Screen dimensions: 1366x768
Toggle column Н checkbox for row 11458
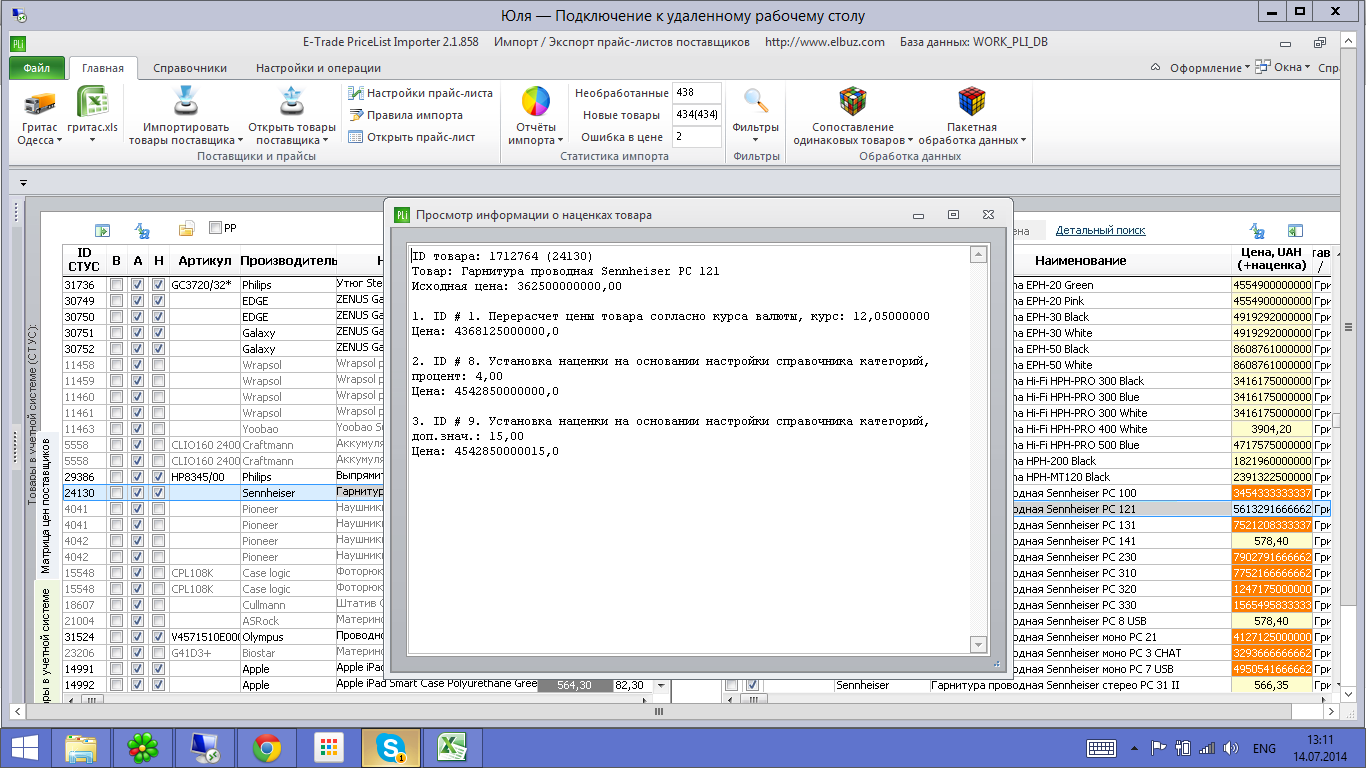coord(159,365)
